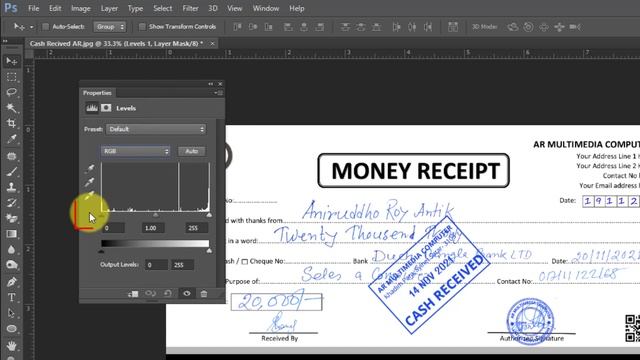The image size is (640, 360).
Task: Open the RGB channel dropdown
Action: pos(135,151)
